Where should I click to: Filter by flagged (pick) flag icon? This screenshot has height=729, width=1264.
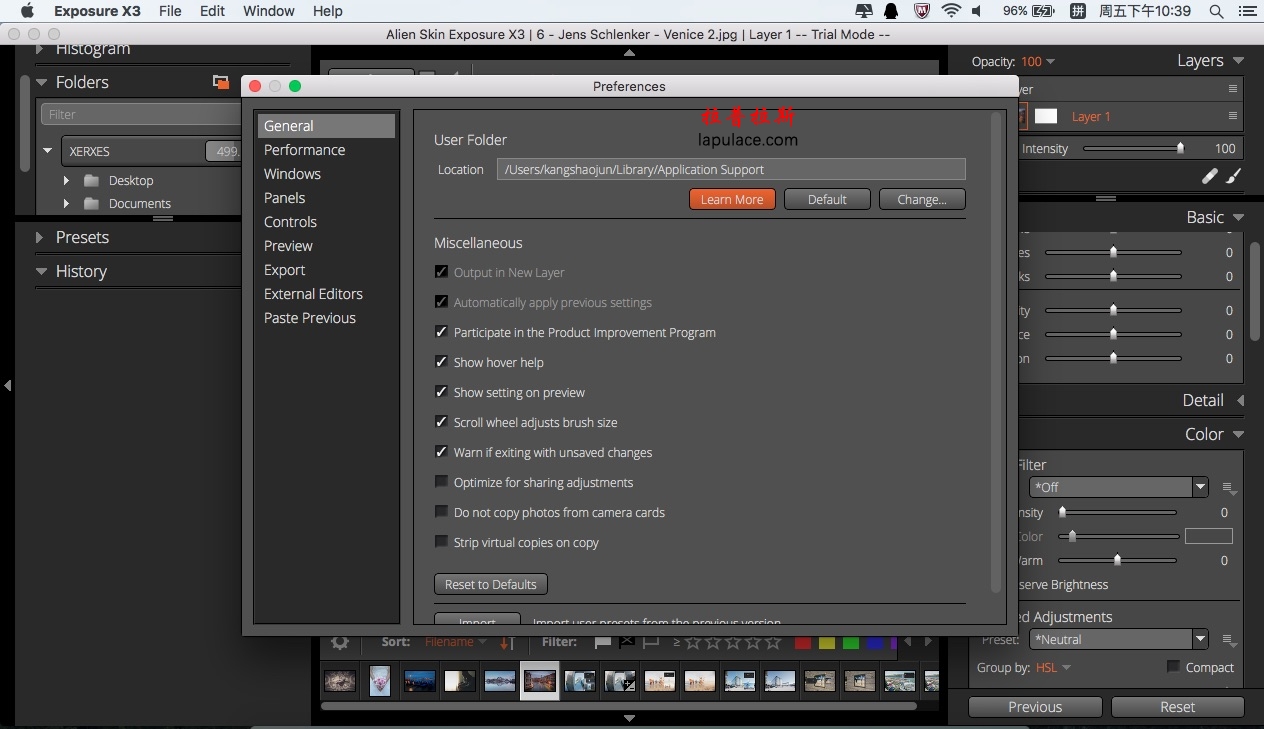tap(603, 642)
